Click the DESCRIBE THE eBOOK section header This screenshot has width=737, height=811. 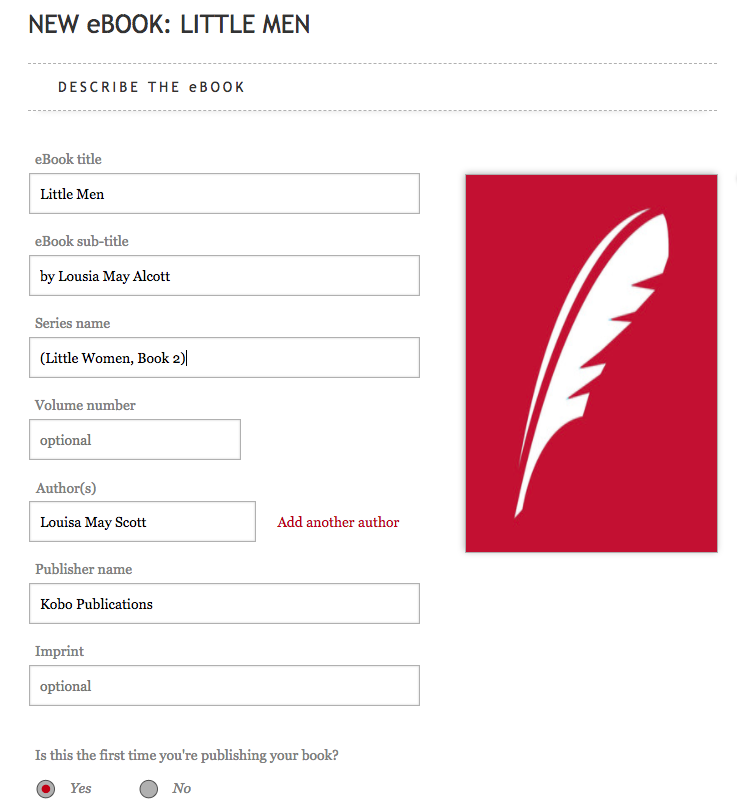click(151, 87)
